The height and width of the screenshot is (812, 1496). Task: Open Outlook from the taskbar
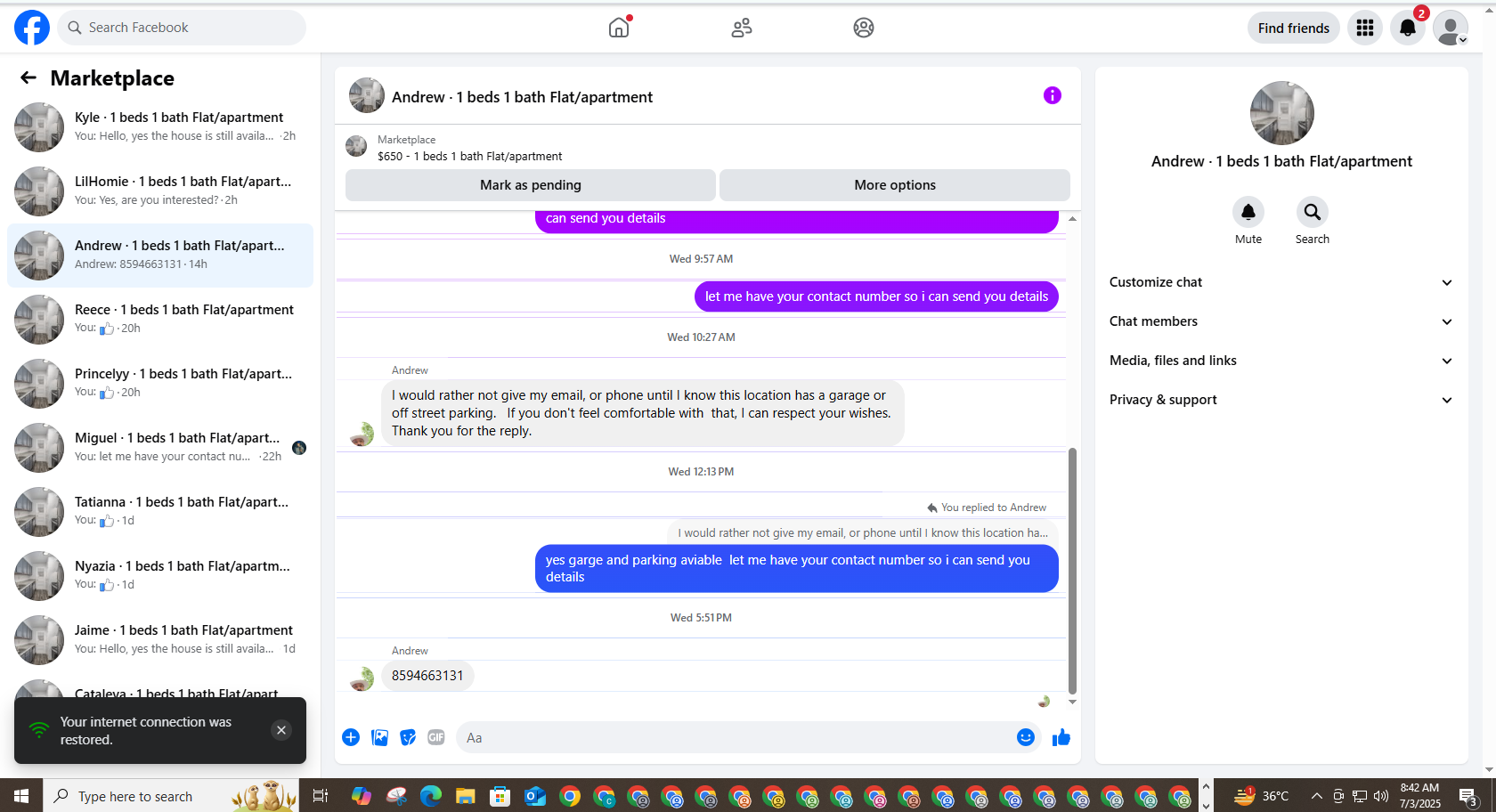pyautogui.click(x=535, y=796)
